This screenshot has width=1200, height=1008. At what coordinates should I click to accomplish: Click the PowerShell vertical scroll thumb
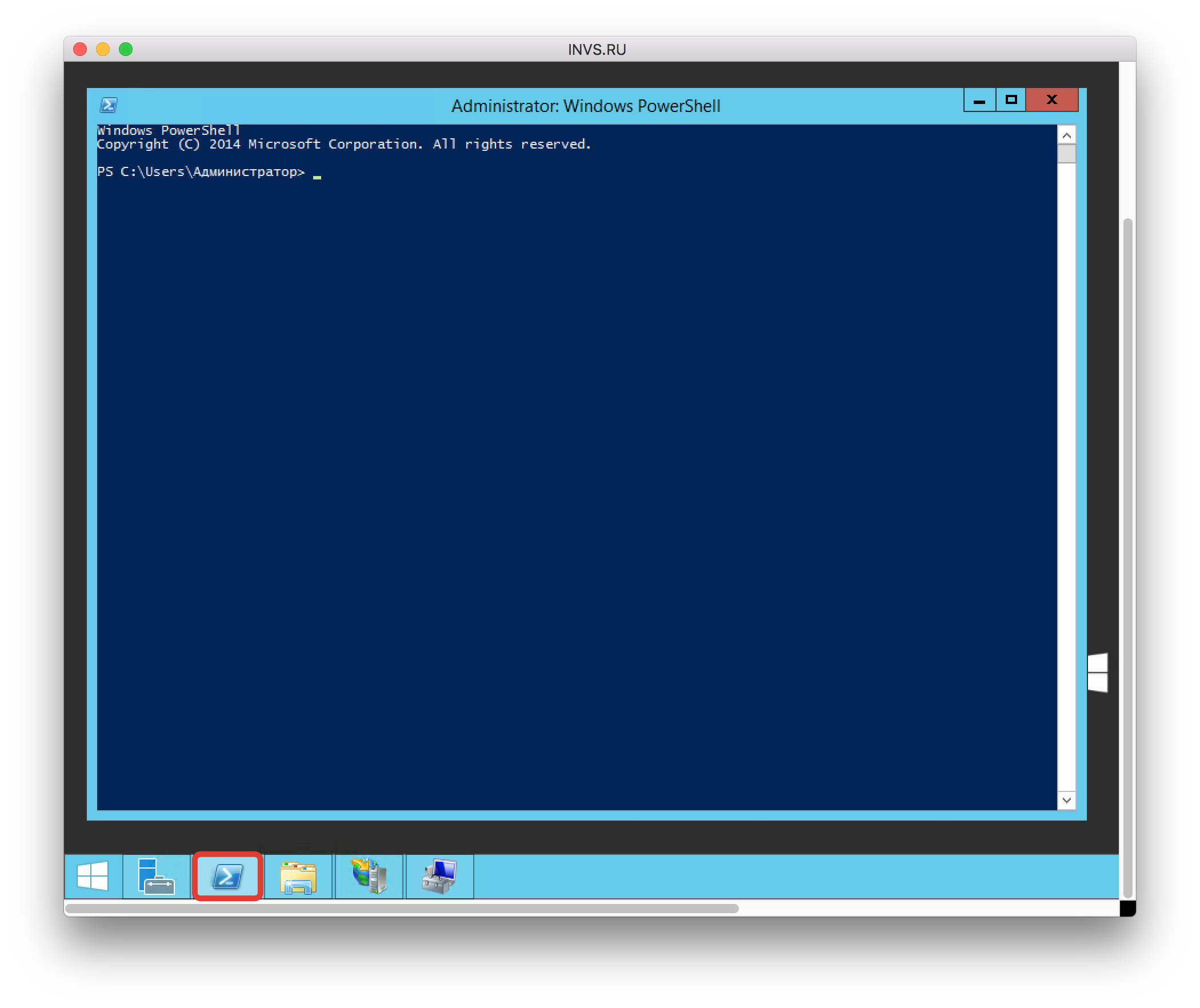pyautogui.click(x=1067, y=154)
